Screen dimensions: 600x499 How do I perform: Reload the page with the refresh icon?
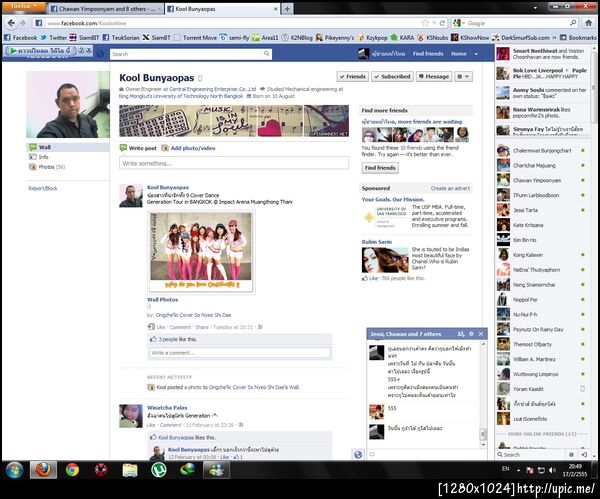pyautogui.click(x=442, y=23)
